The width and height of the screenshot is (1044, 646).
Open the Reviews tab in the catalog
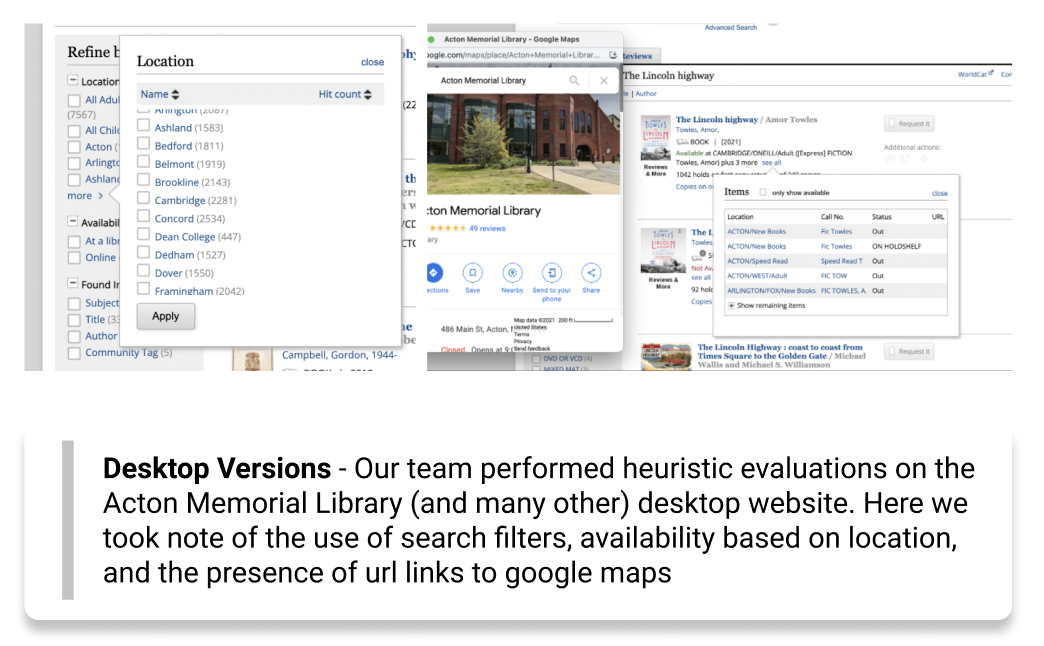click(639, 57)
